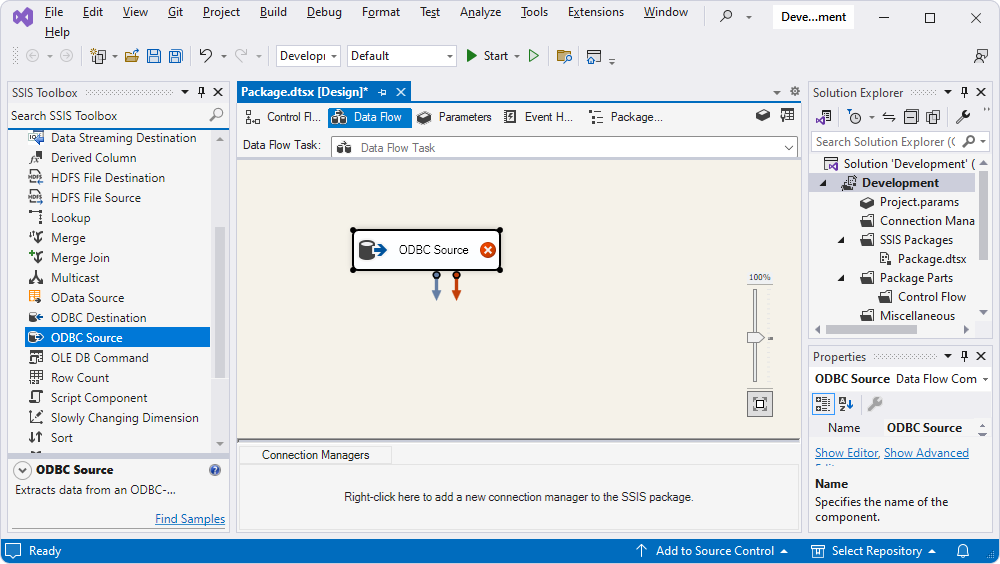Click the Find Samples link
This screenshot has height=564, width=1000.
tap(190, 519)
